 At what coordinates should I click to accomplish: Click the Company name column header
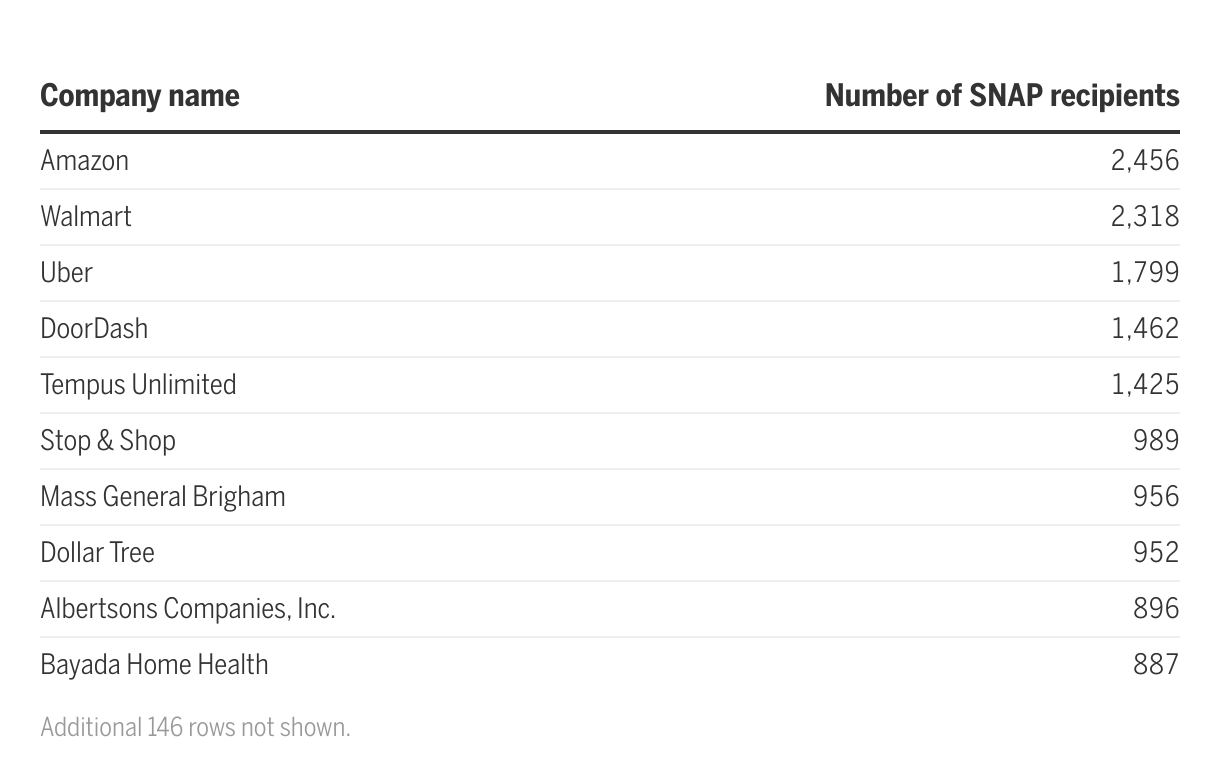tap(140, 96)
